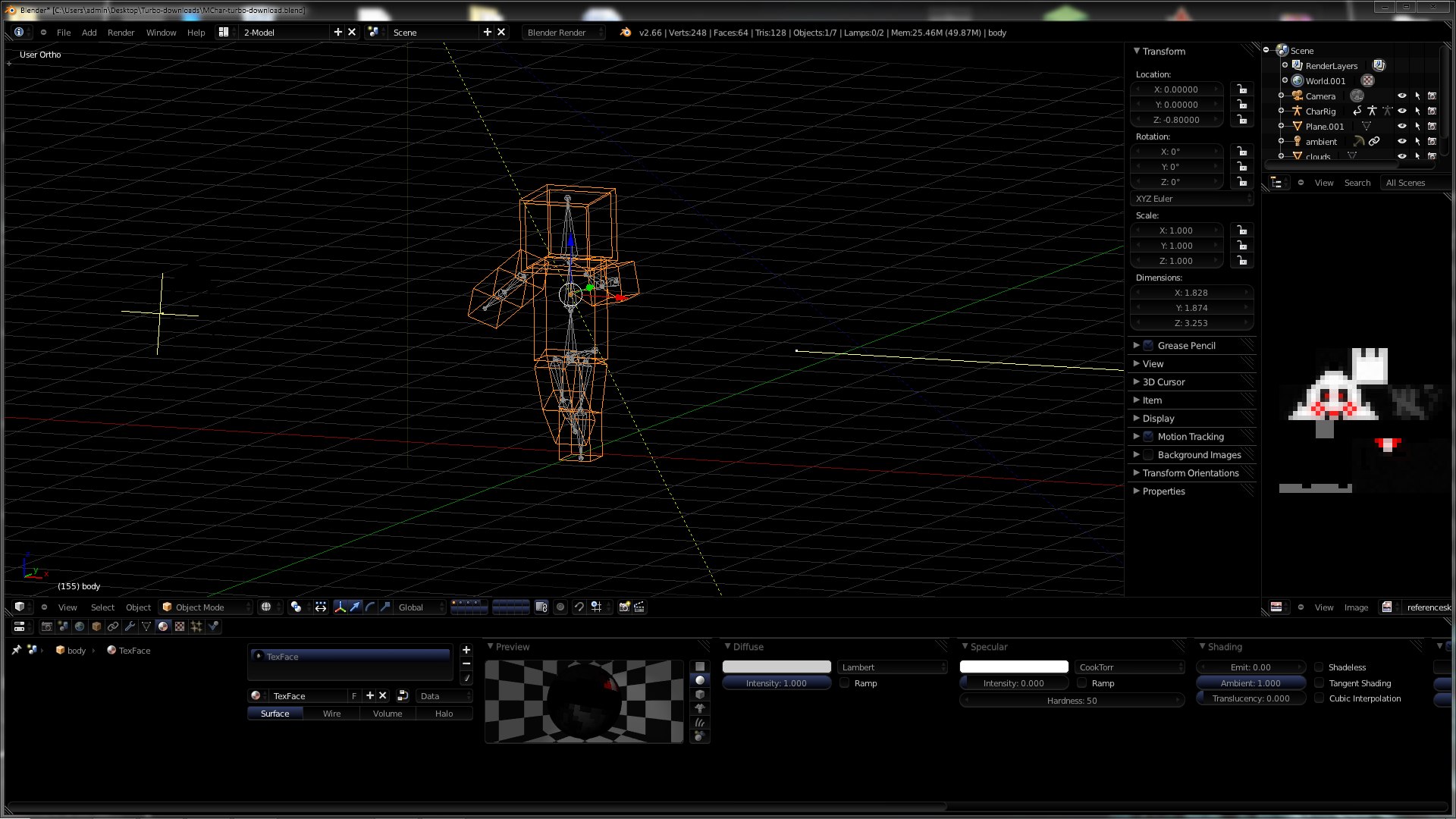Enable the rotate manipulator arc icon
This screenshot has height=819, width=1456.
click(x=370, y=607)
